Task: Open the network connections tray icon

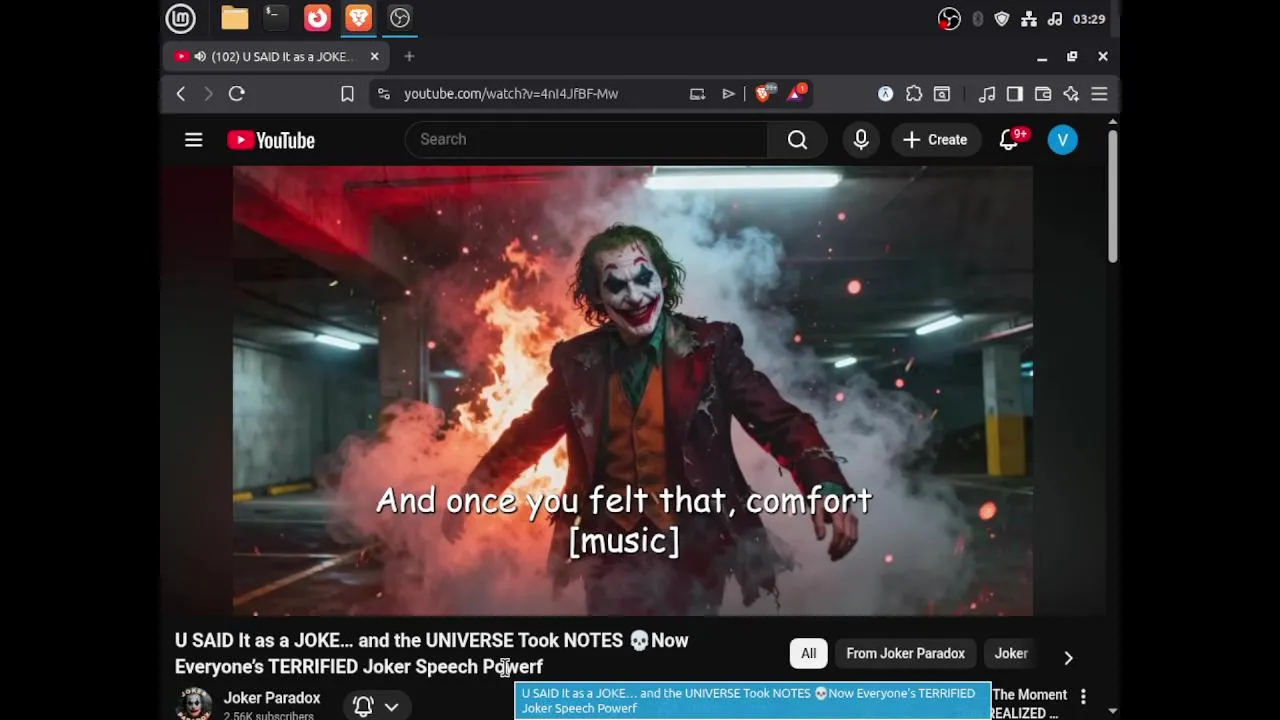Action: coord(1029,19)
